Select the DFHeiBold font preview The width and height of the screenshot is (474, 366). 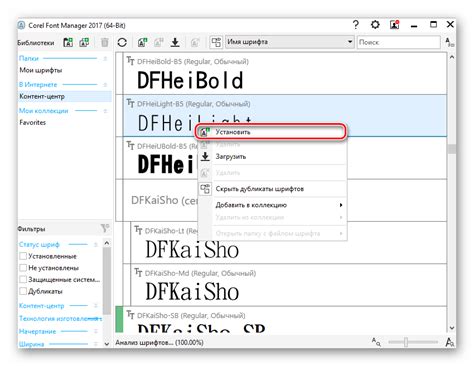click(x=190, y=80)
